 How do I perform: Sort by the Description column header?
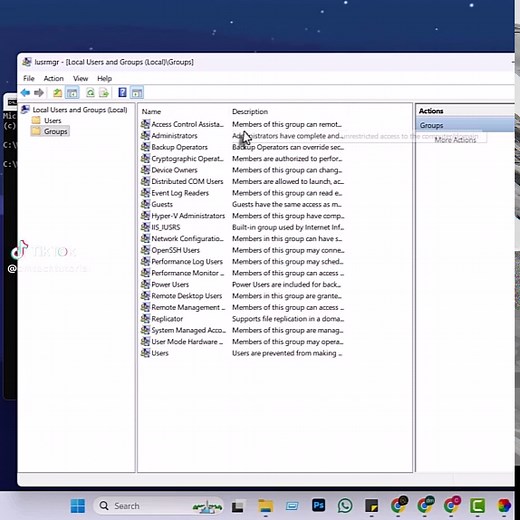click(250, 111)
